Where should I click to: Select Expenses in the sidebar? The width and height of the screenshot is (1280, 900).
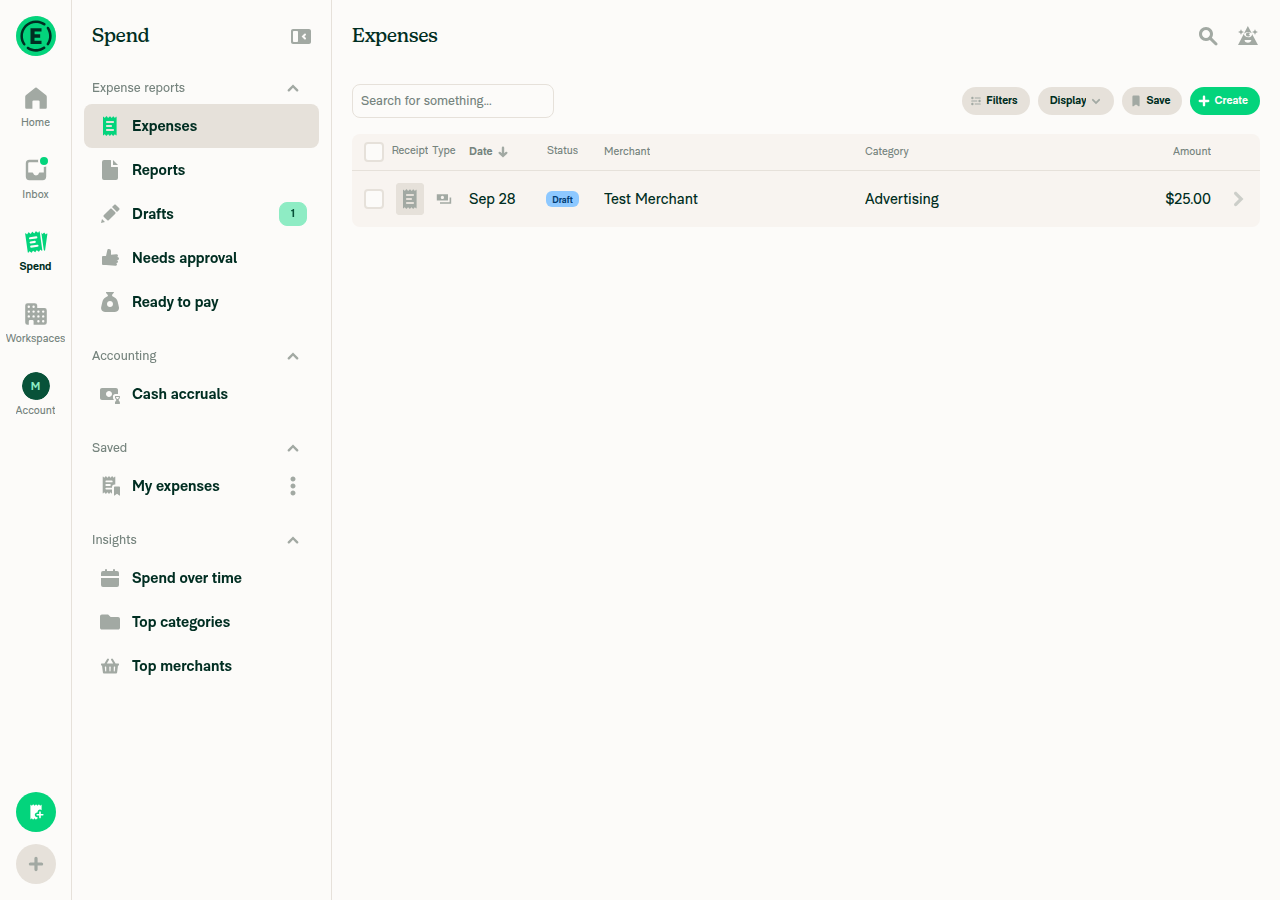click(x=201, y=126)
